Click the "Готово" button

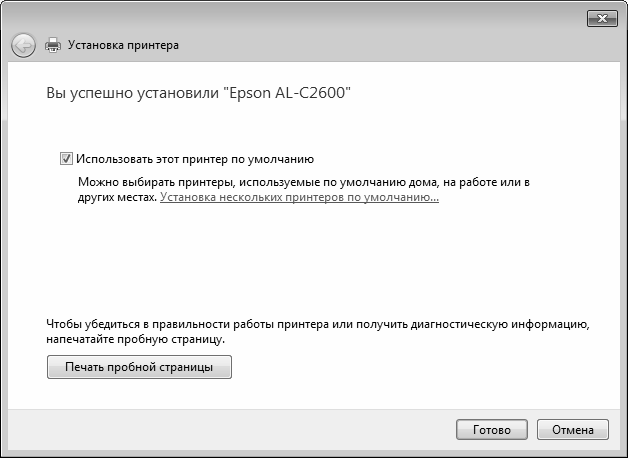click(491, 429)
